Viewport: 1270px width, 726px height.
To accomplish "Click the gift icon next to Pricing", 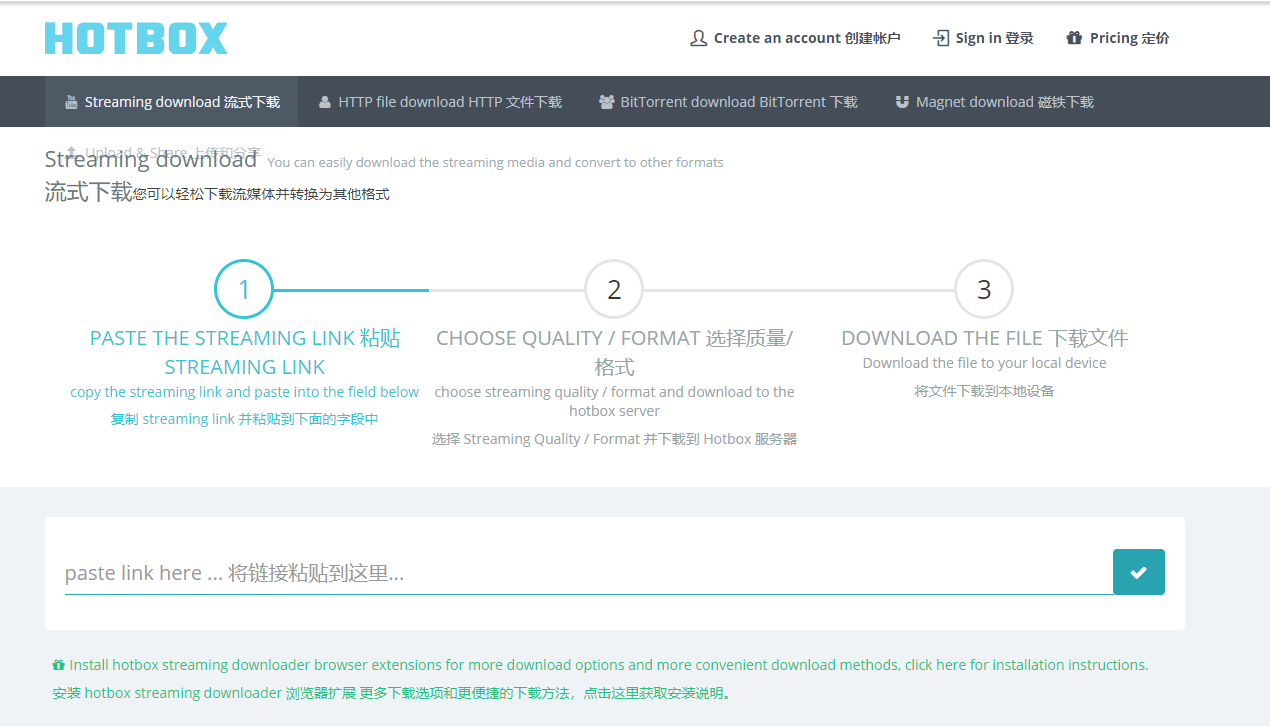I will (1074, 38).
